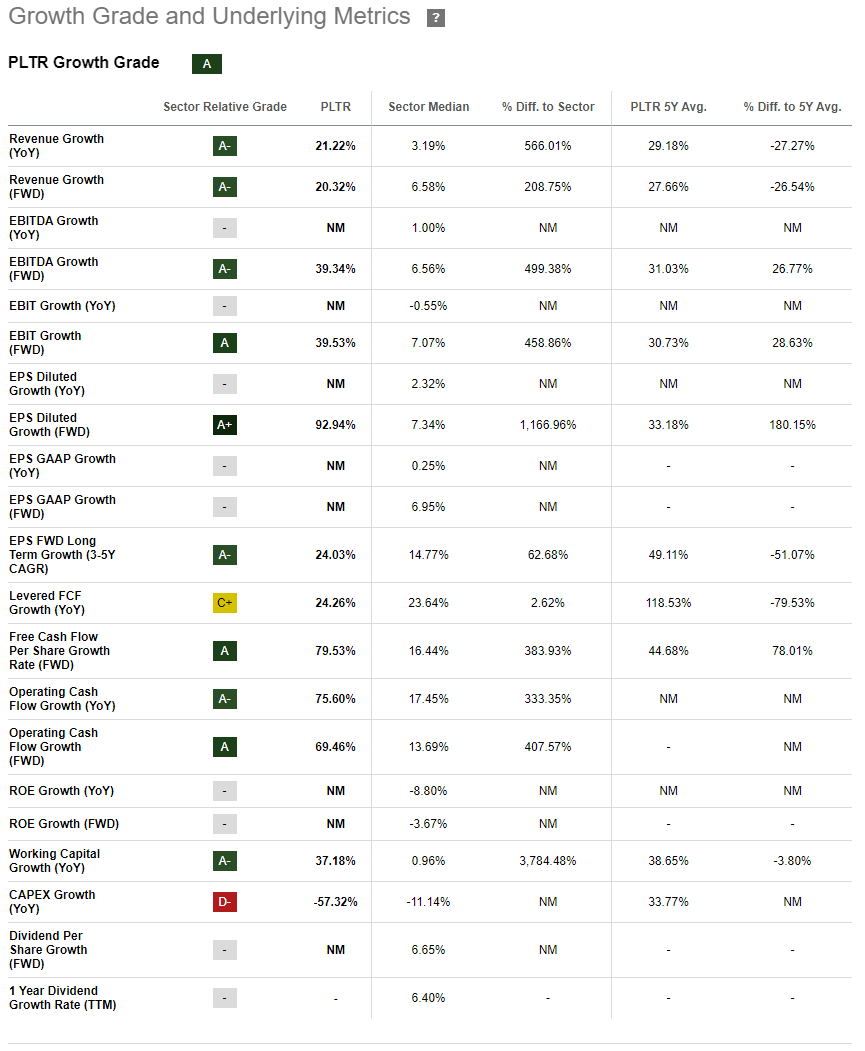Click the Sector Median column header
Screen dimensions: 865x1051
click(x=428, y=107)
